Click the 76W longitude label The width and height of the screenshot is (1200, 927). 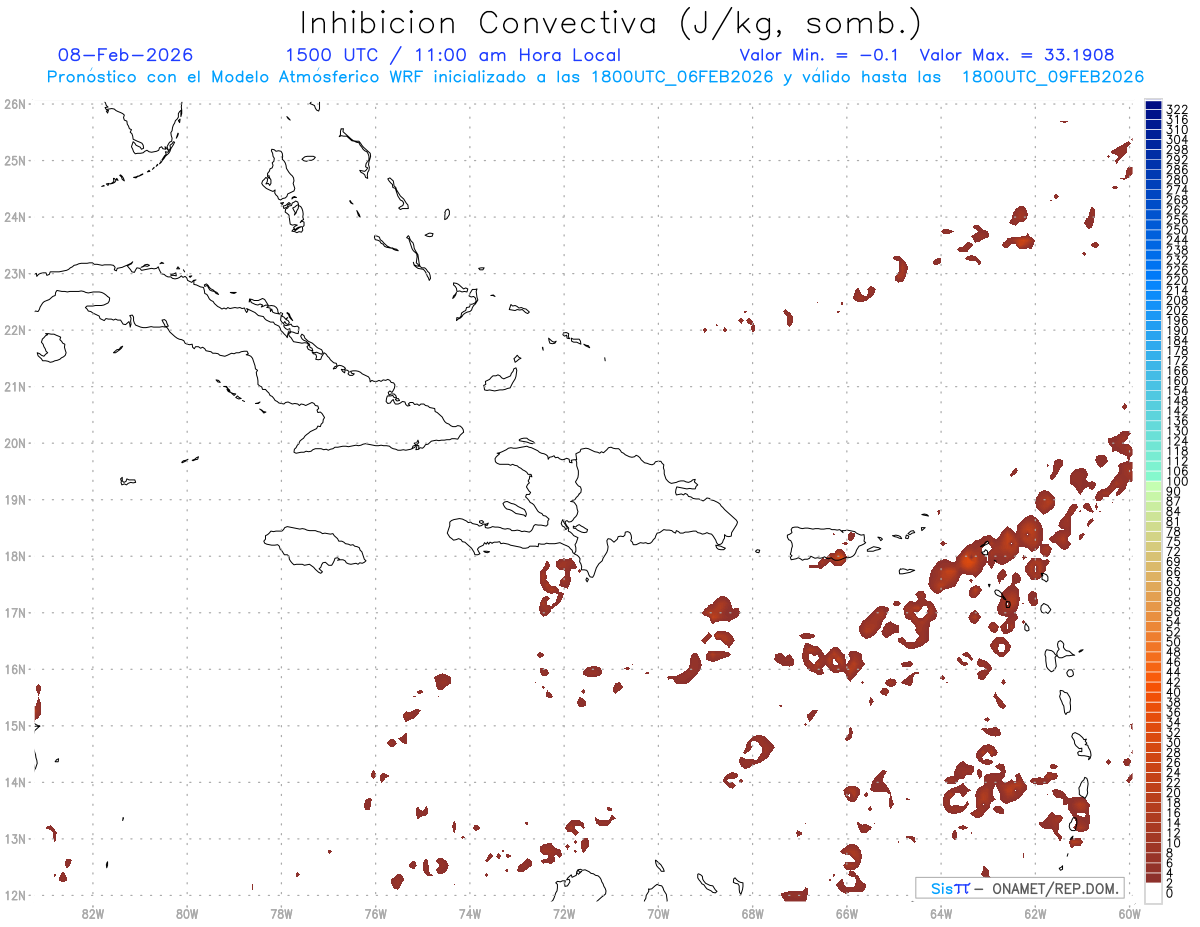376,913
